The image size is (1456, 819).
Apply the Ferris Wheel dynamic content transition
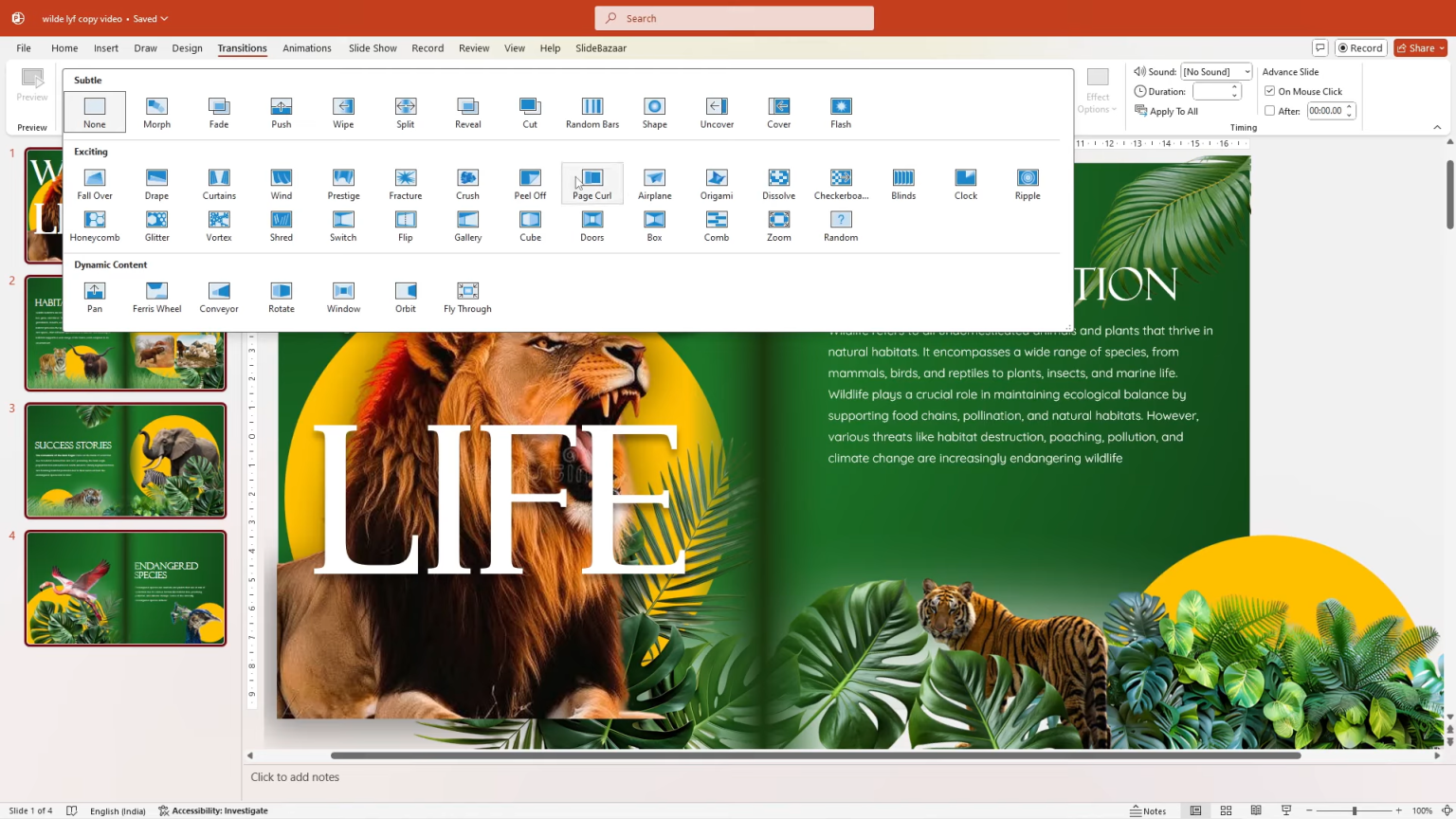[155, 296]
